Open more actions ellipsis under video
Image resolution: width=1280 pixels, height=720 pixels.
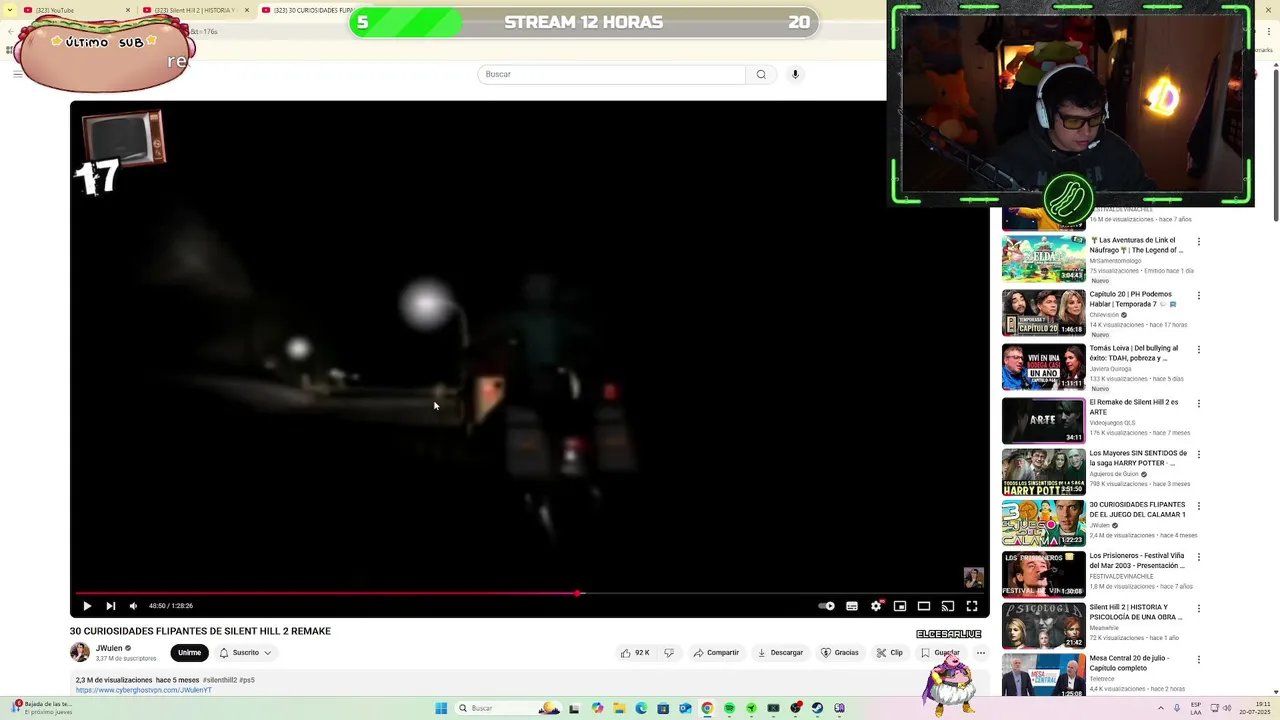(981, 653)
